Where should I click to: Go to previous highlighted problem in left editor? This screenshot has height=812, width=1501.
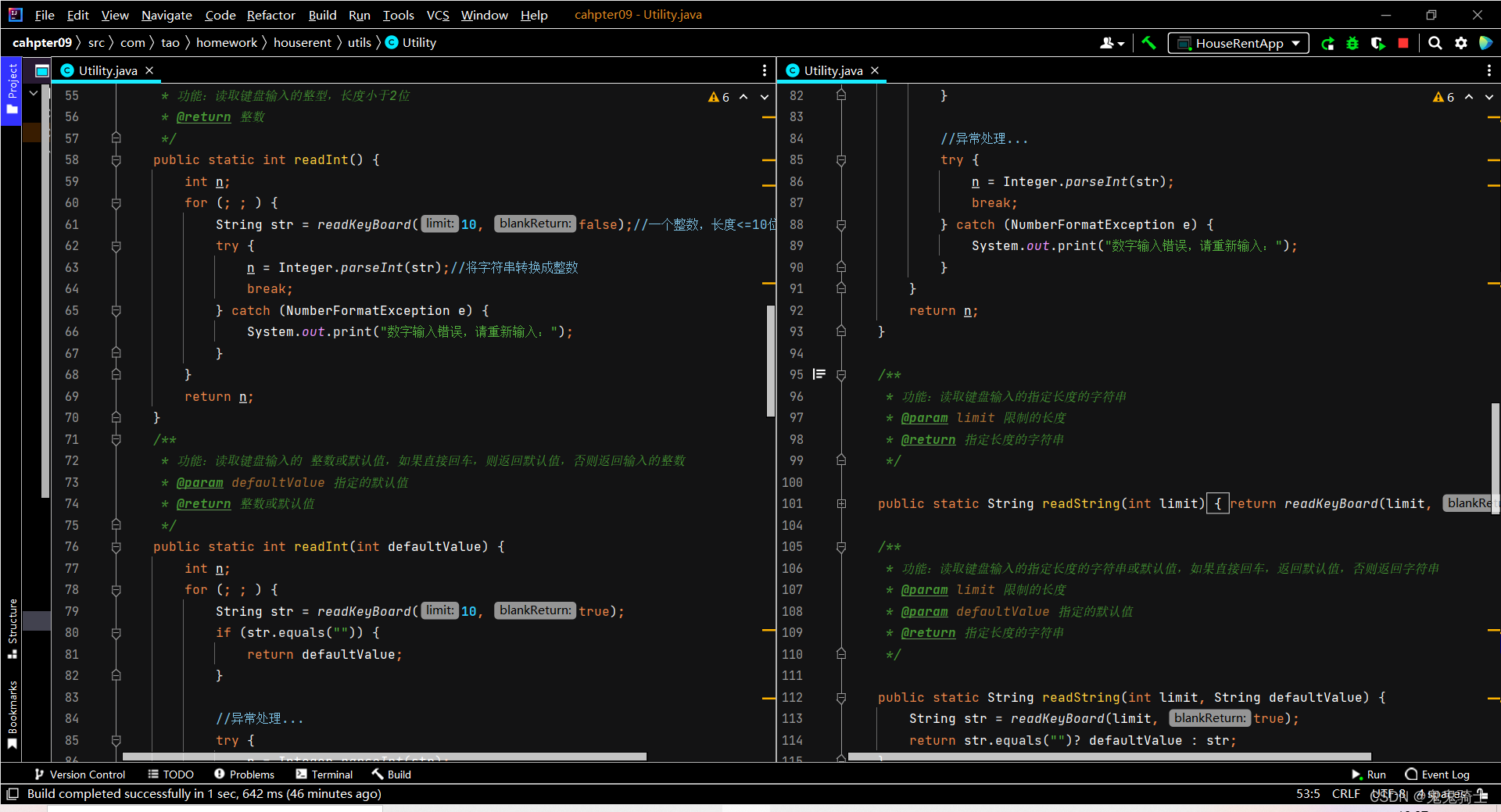743,97
